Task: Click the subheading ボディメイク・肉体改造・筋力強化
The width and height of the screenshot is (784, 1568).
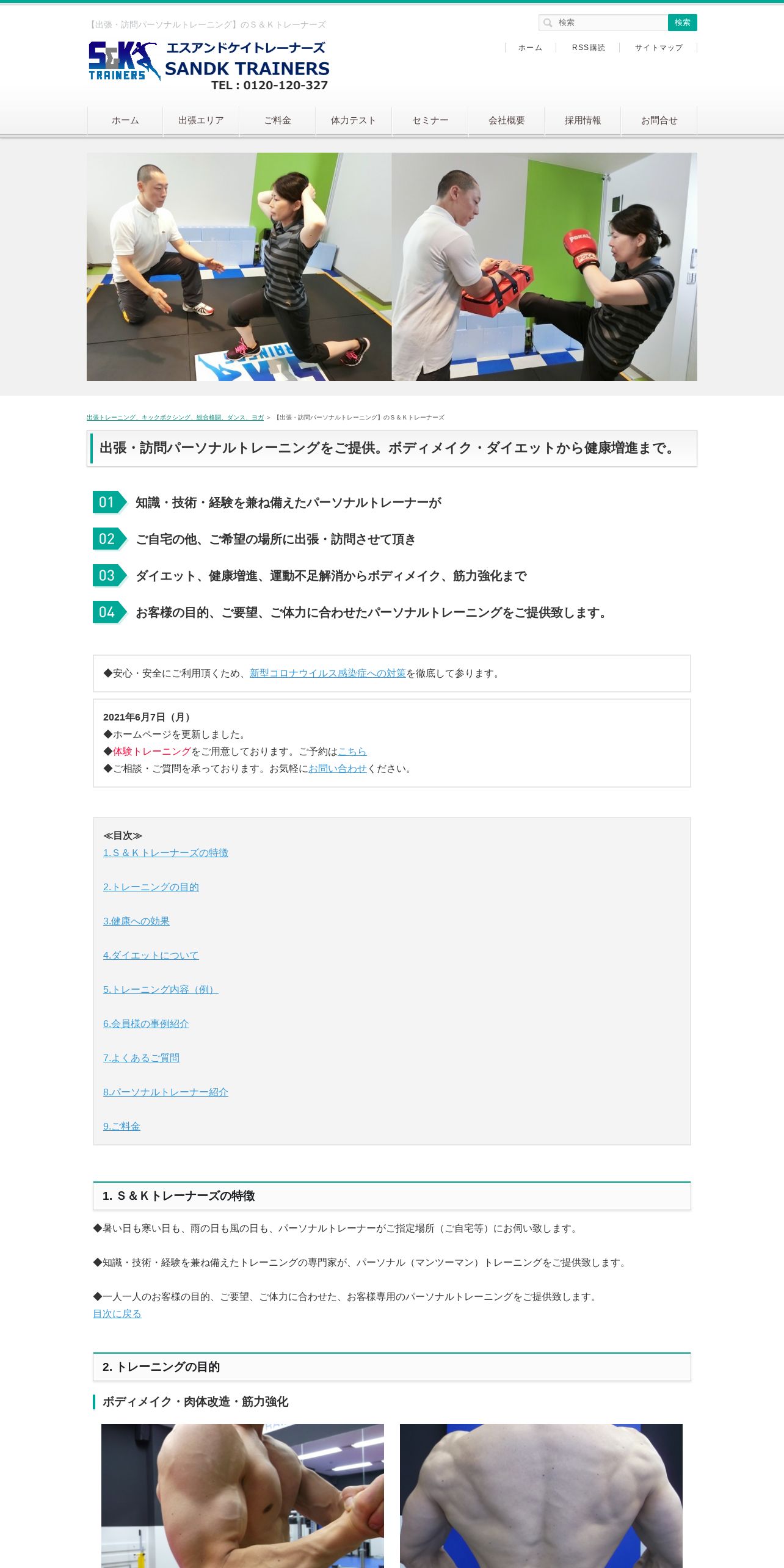Action: 195,1401
